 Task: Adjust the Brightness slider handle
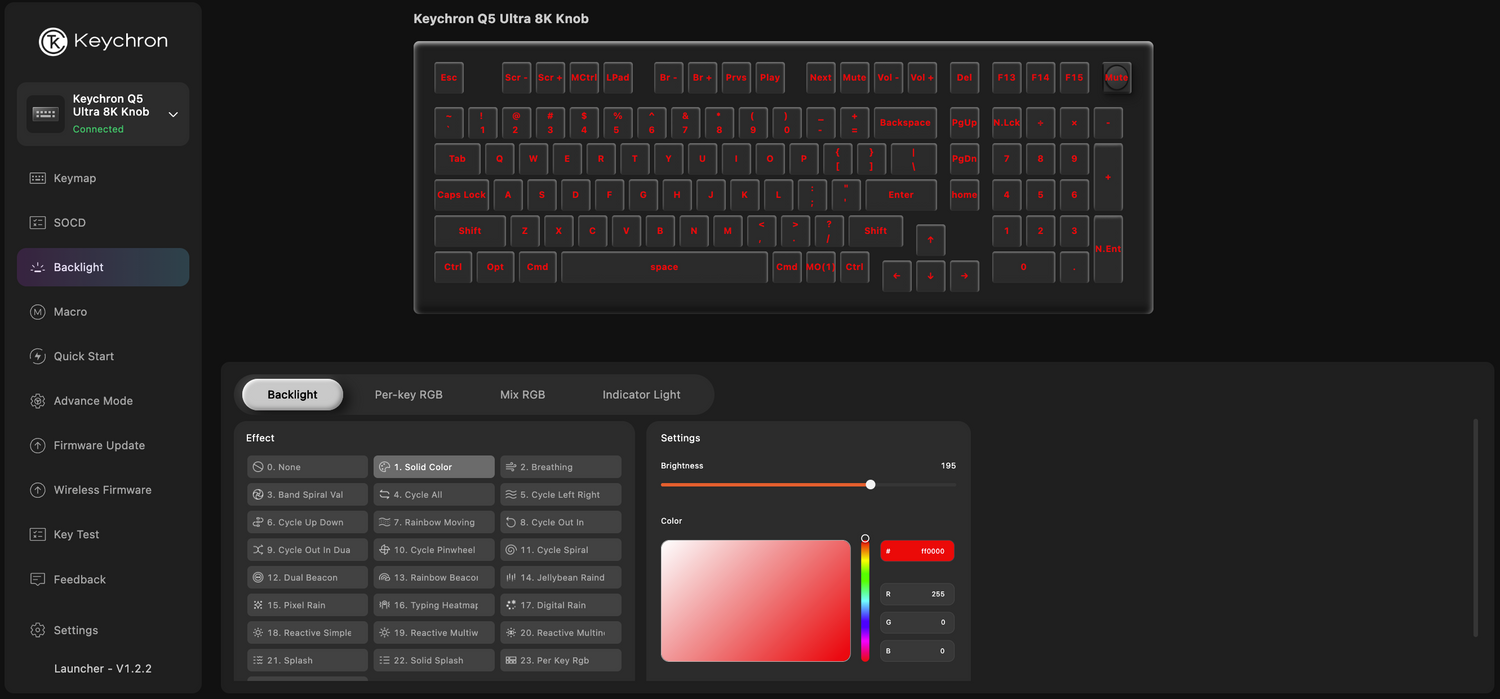click(x=869, y=484)
